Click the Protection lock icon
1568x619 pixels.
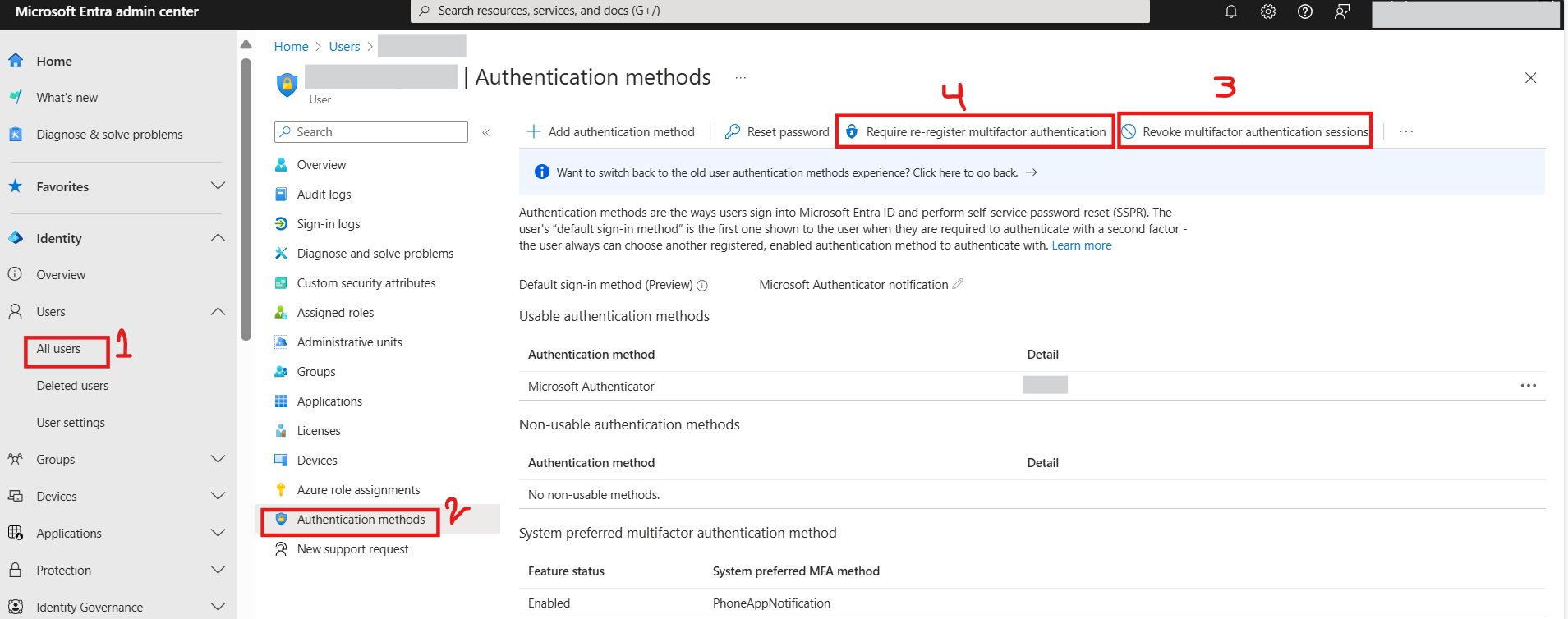click(16, 570)
